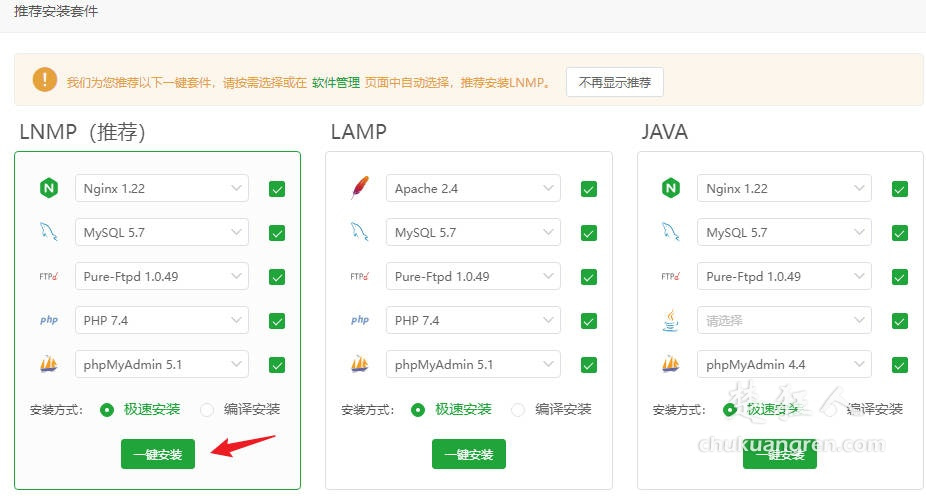
Task: Click the MySQL dolphin icon in LNMP panel
Action: (x=48, y=232)
